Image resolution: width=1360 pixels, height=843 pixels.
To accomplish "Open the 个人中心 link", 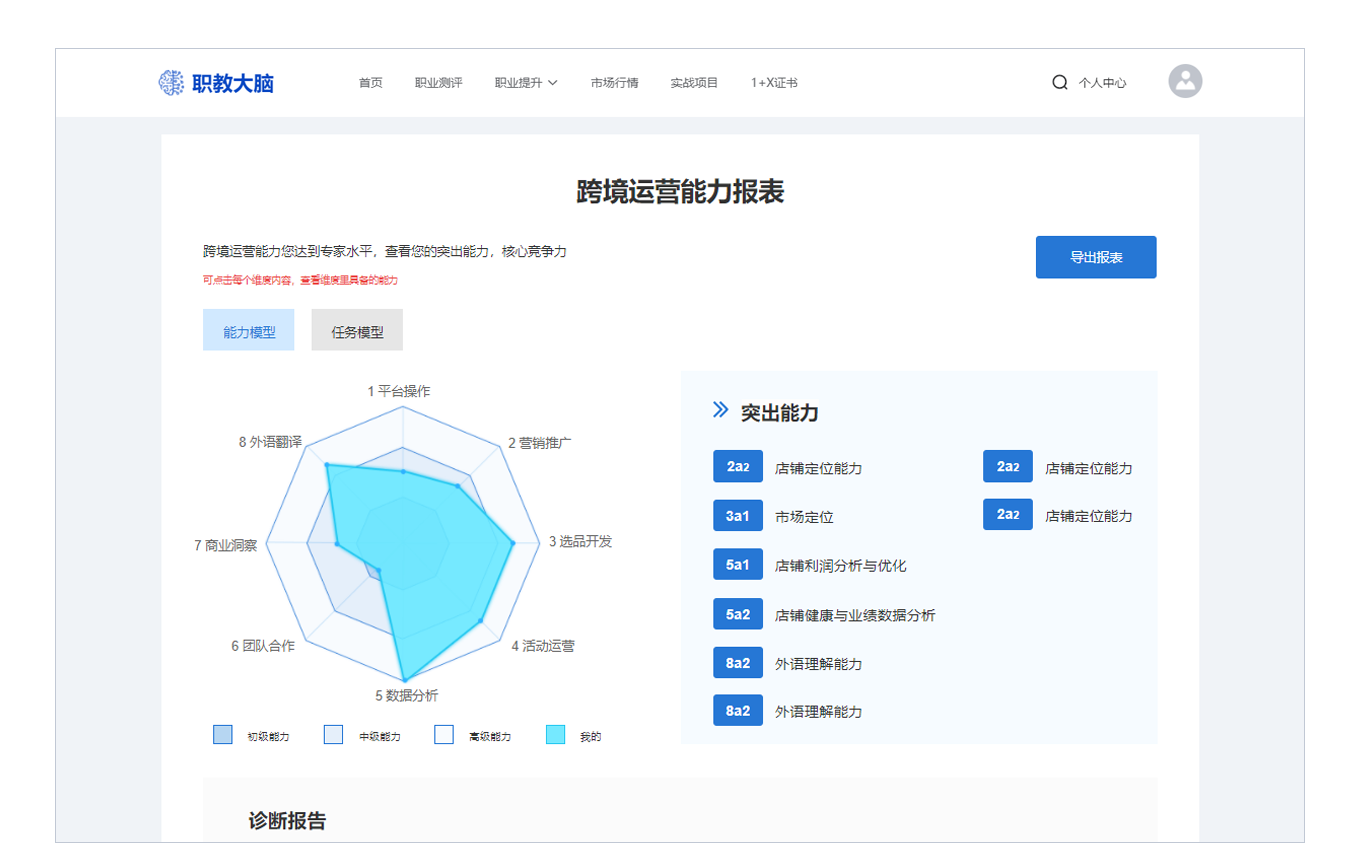I will 1102,83.
